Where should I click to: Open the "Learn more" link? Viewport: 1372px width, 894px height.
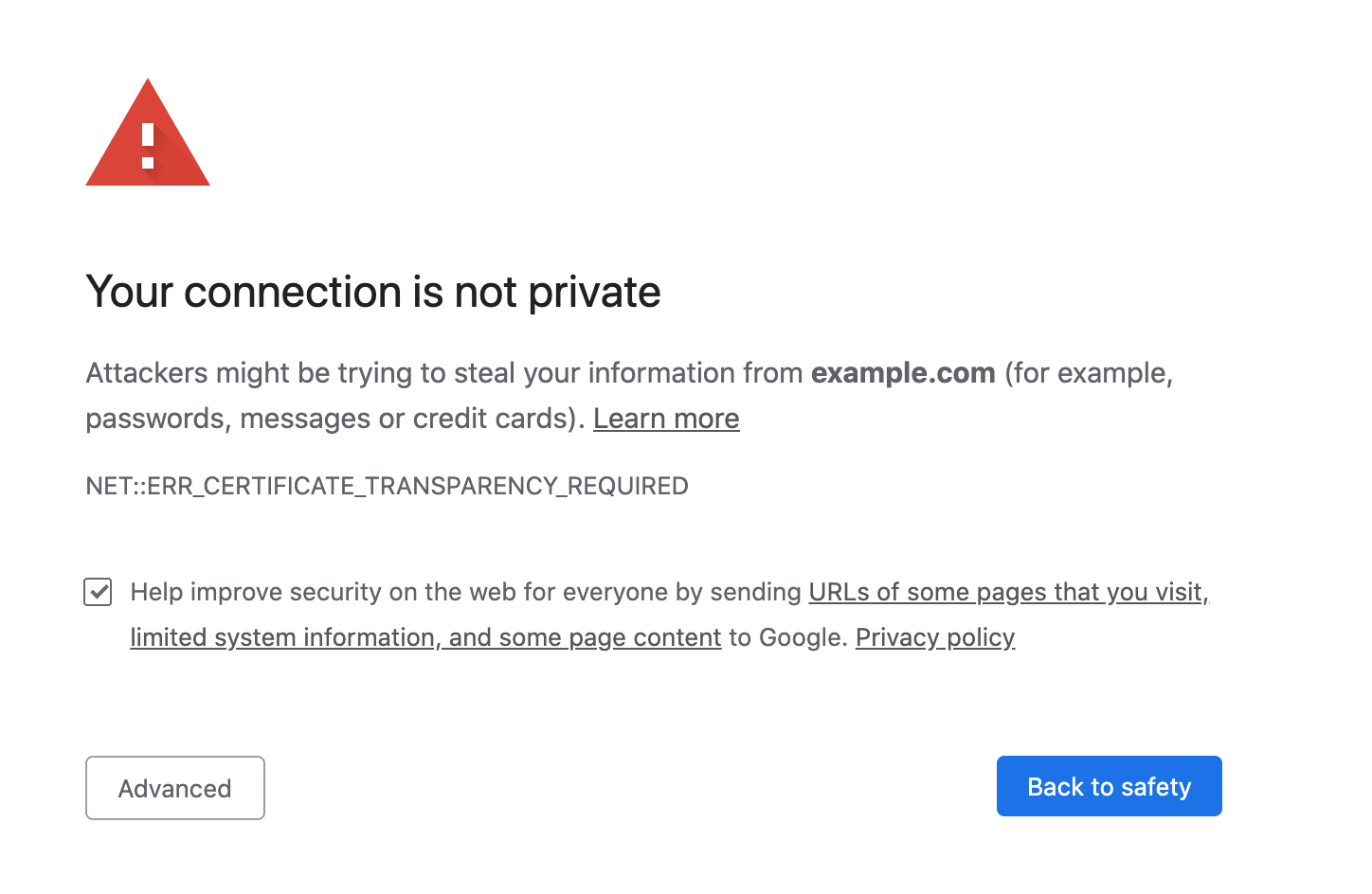point(666,419)
